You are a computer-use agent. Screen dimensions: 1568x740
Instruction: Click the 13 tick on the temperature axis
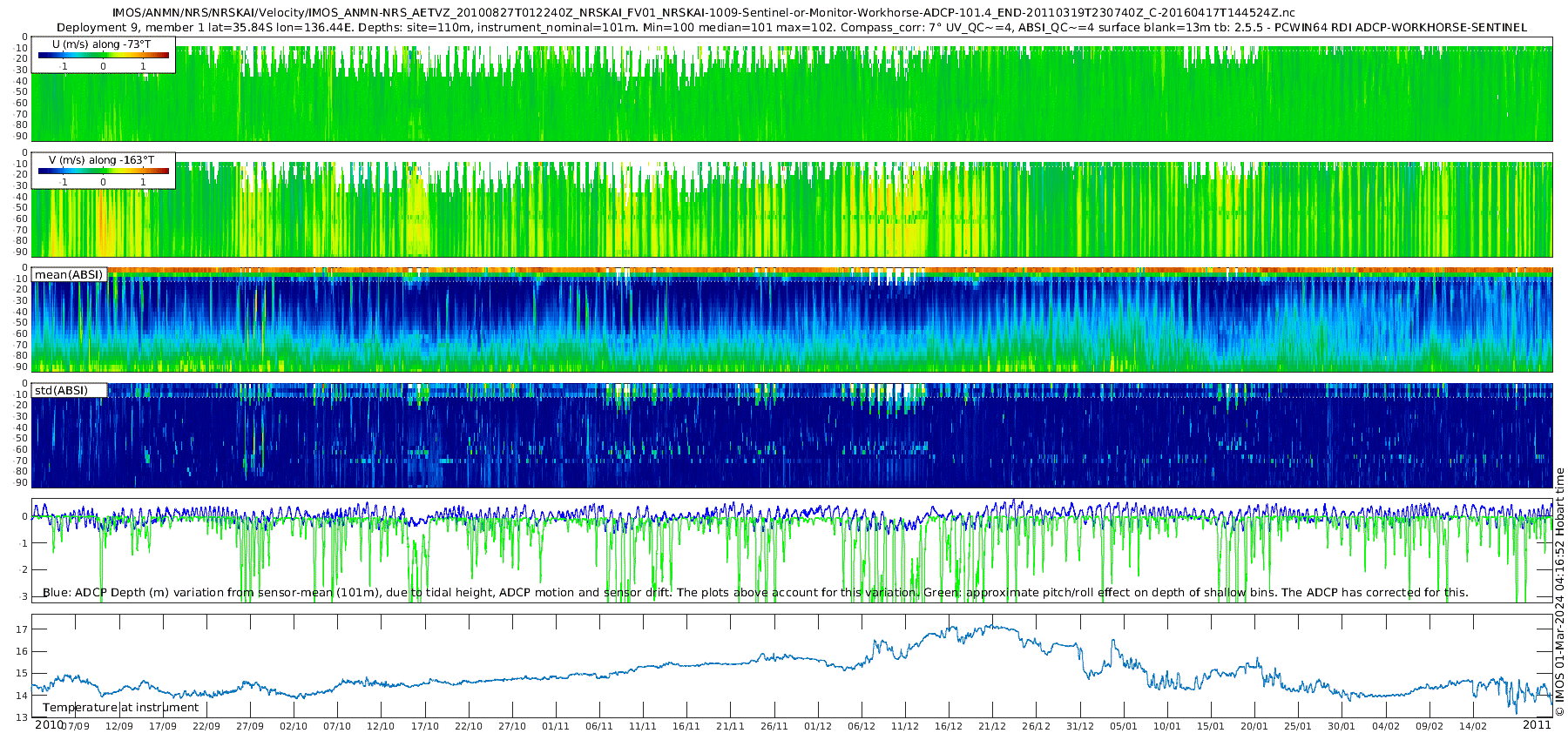(22, 717)
